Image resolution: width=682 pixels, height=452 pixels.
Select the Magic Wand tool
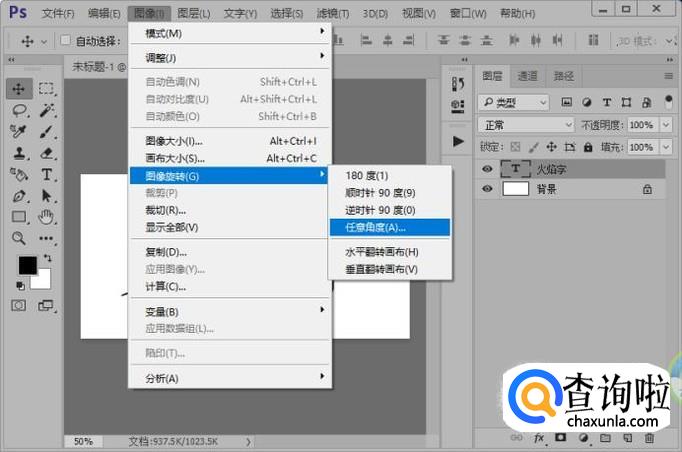pyautogui.click(x=46, y=110)
